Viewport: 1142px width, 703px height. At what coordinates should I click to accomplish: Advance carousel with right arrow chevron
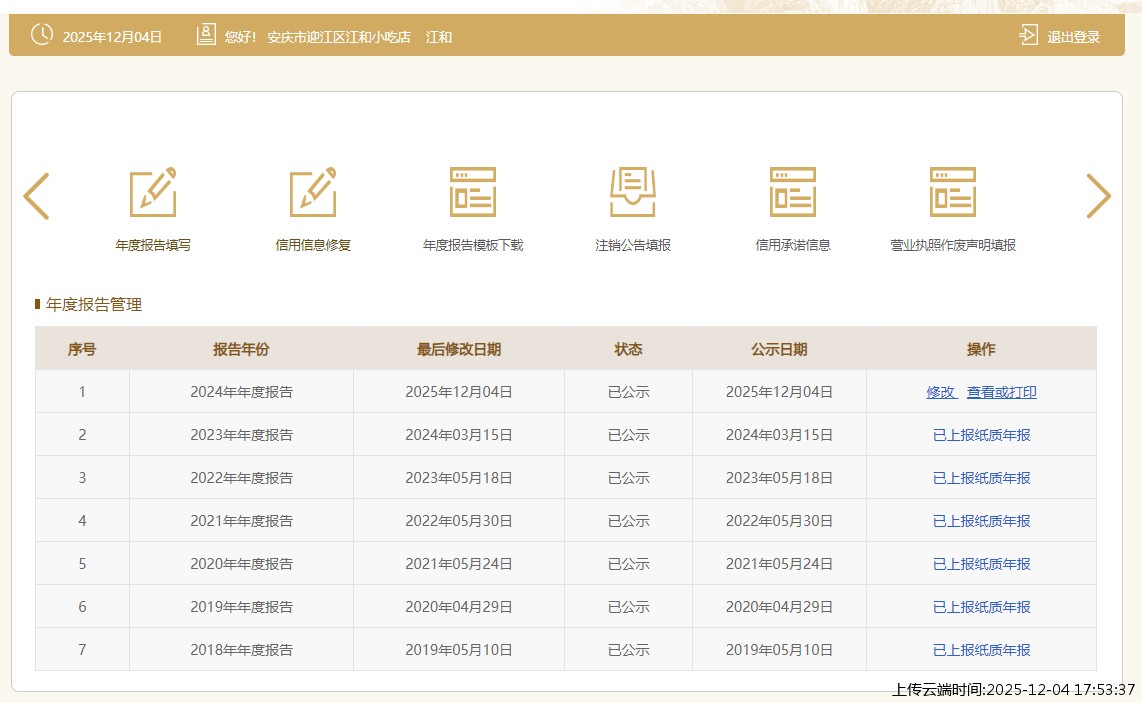coord(1098,196)
